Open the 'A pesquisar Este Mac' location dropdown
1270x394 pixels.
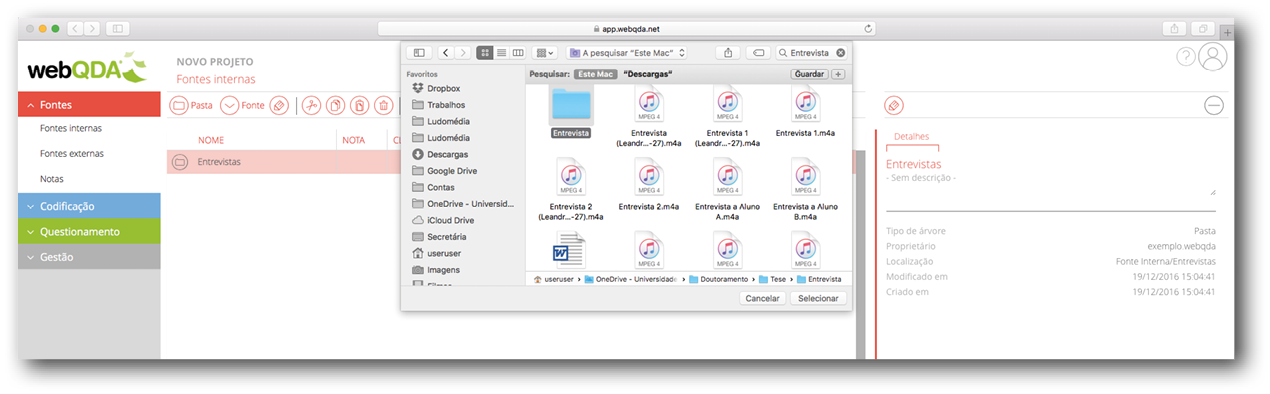[x=627, y=52]
